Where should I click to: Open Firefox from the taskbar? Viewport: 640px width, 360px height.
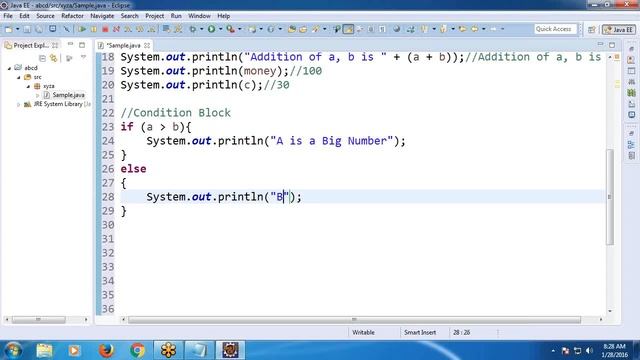tap(106, 350)
